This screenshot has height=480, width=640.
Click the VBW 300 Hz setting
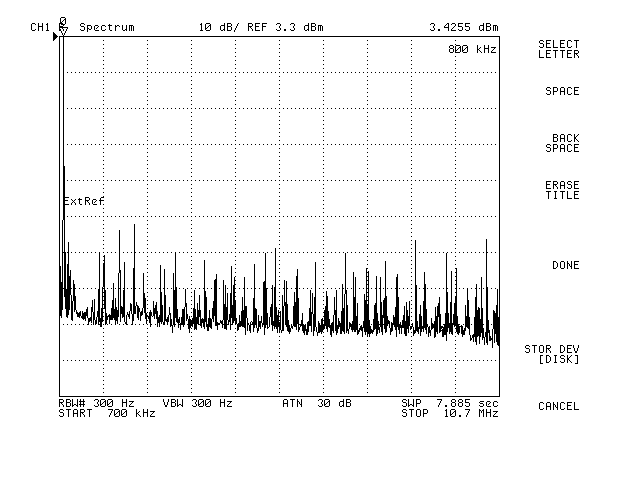[197, 403]
